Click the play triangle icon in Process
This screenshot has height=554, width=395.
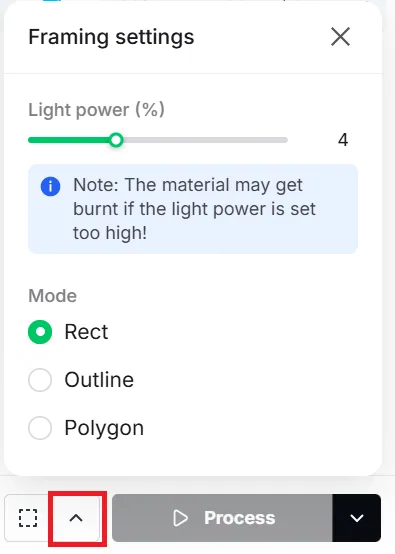(180, 518)
